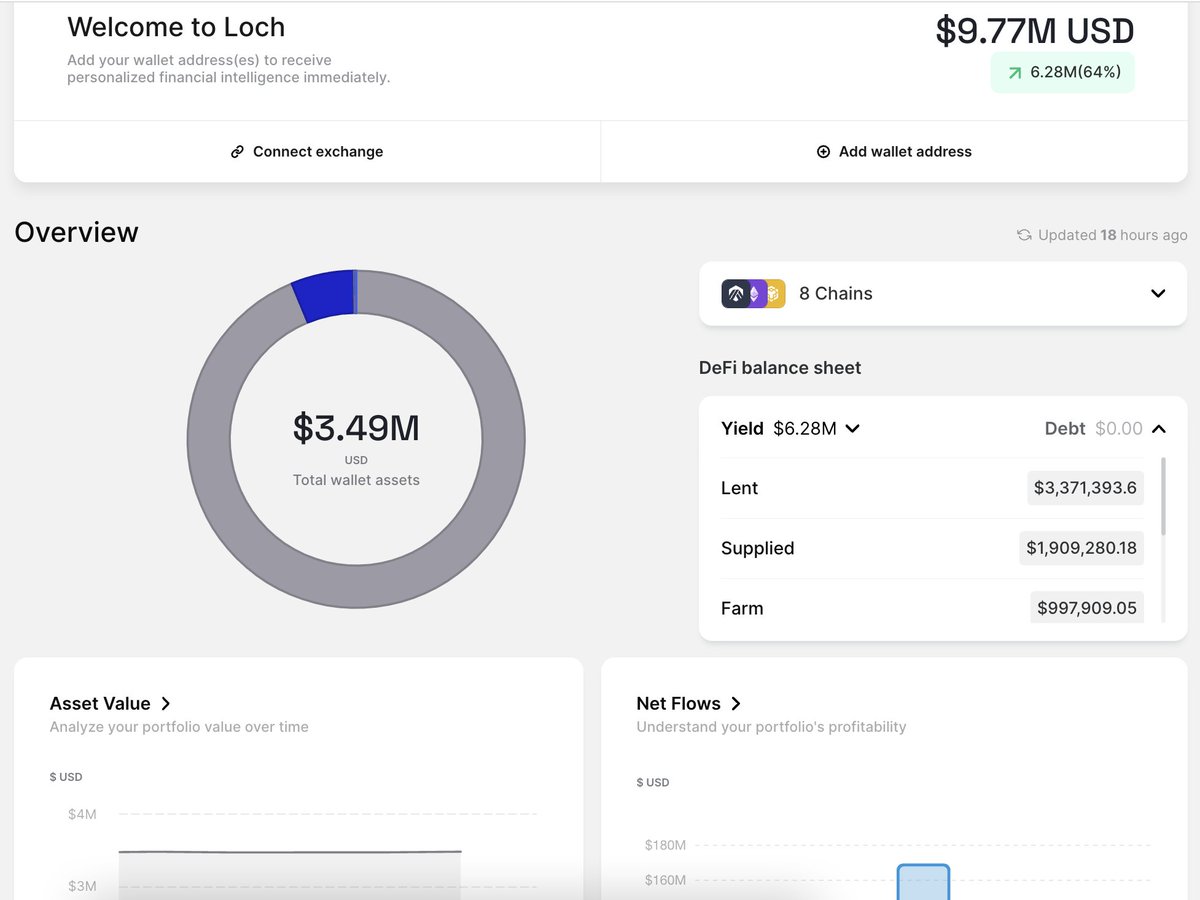Screen dimensions: 1200x900
Task: Click the DeFi balance sheet heading
Action: [x=780, y=368]
